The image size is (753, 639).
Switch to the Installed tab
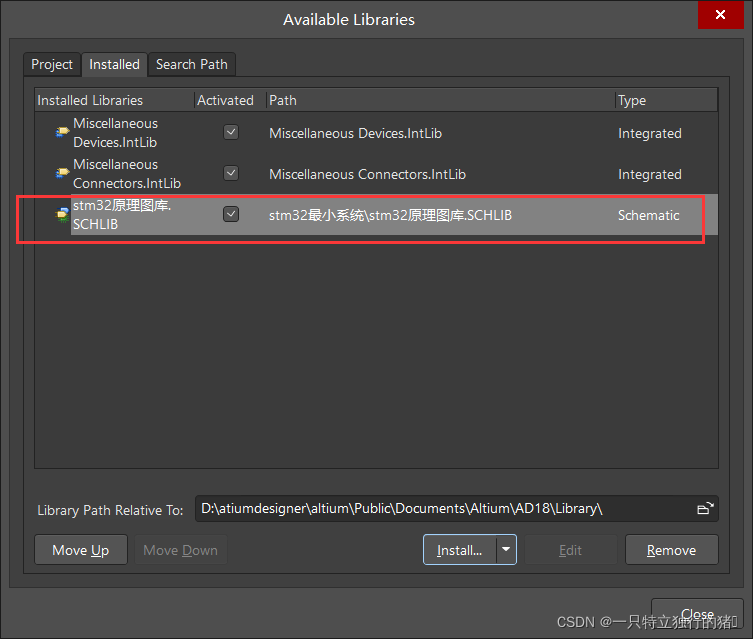point(114,64)
